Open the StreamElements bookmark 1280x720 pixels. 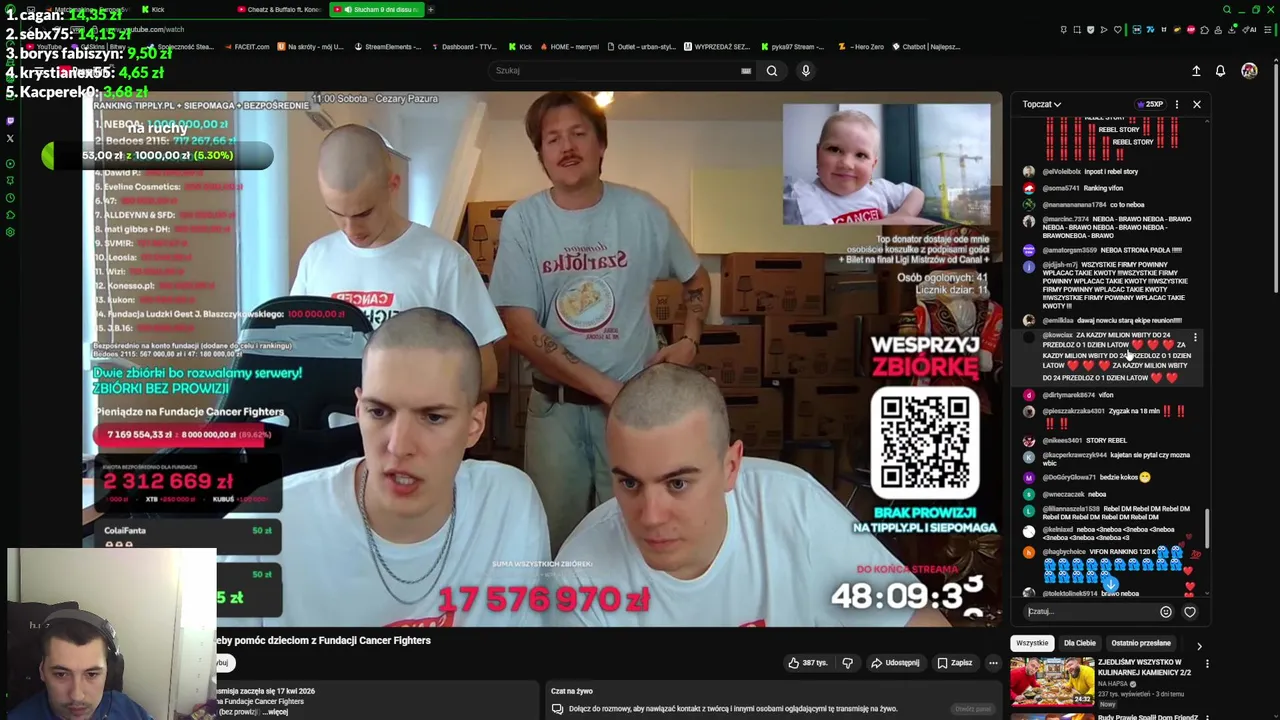(387, 47)
